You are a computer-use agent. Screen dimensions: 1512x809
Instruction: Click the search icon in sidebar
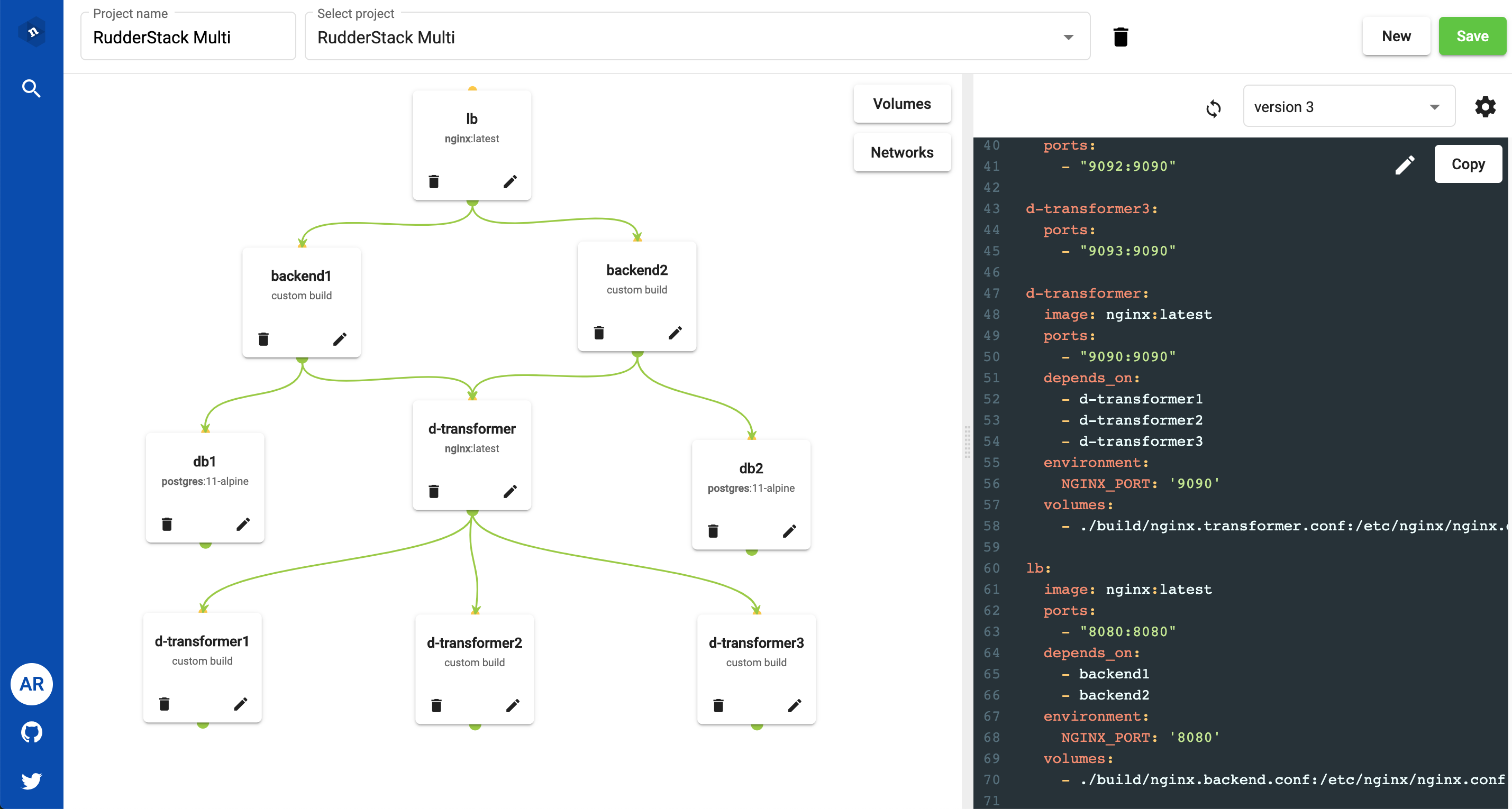click(x=31, y=88)
